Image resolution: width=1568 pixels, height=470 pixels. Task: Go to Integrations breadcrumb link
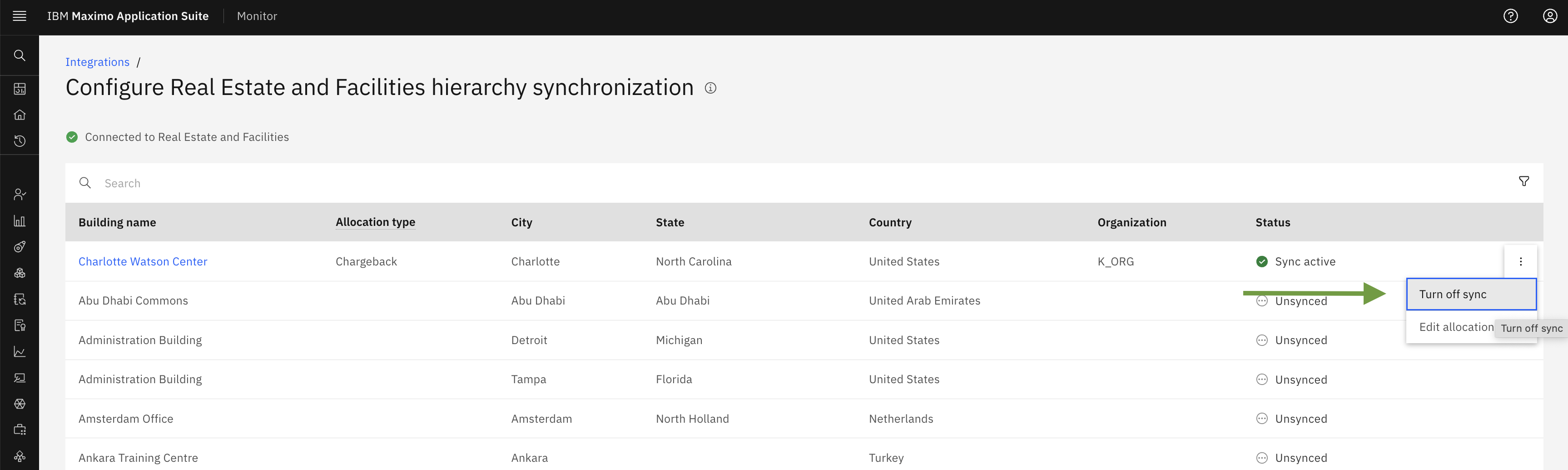(97, 62)
